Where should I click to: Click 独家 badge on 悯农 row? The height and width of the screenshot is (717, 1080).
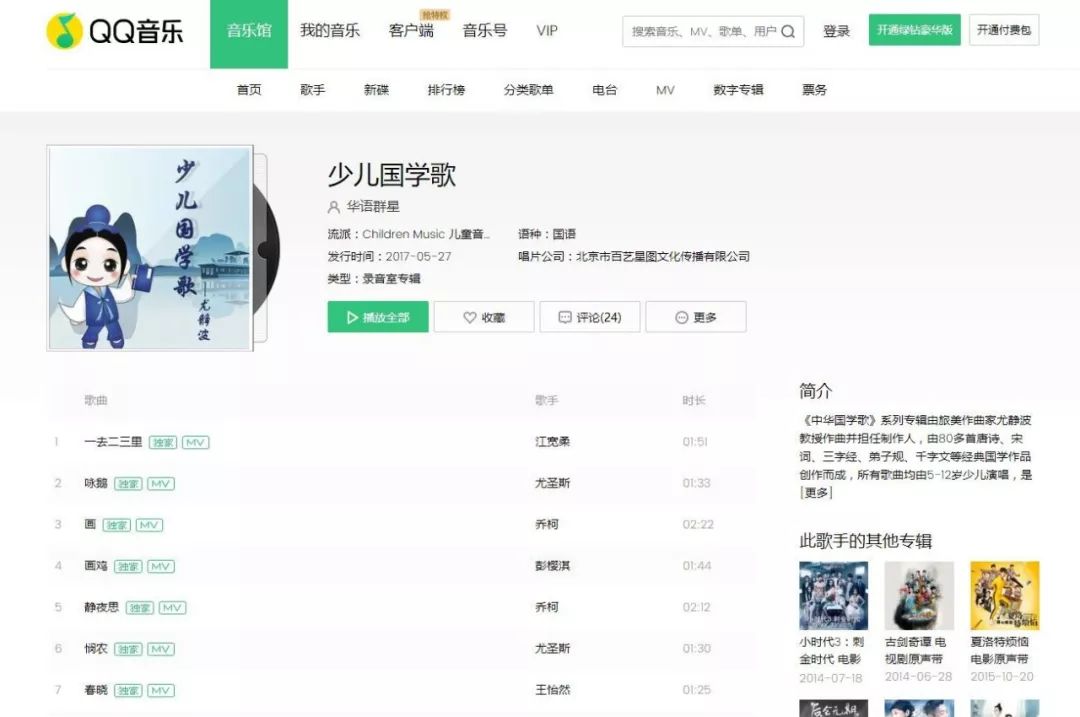click(128, 649)
